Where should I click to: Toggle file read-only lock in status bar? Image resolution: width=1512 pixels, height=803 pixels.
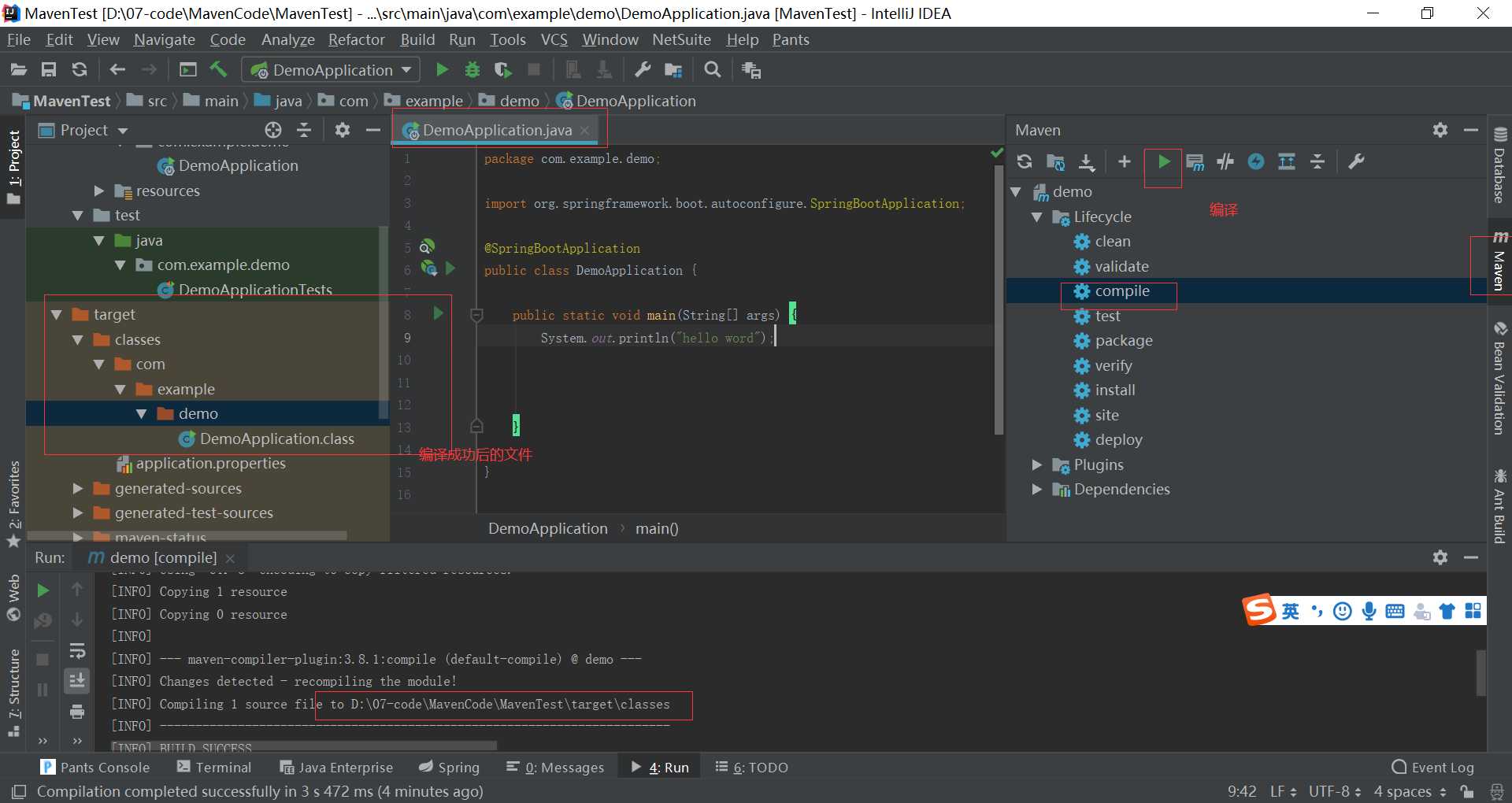tap(1466, 791)
